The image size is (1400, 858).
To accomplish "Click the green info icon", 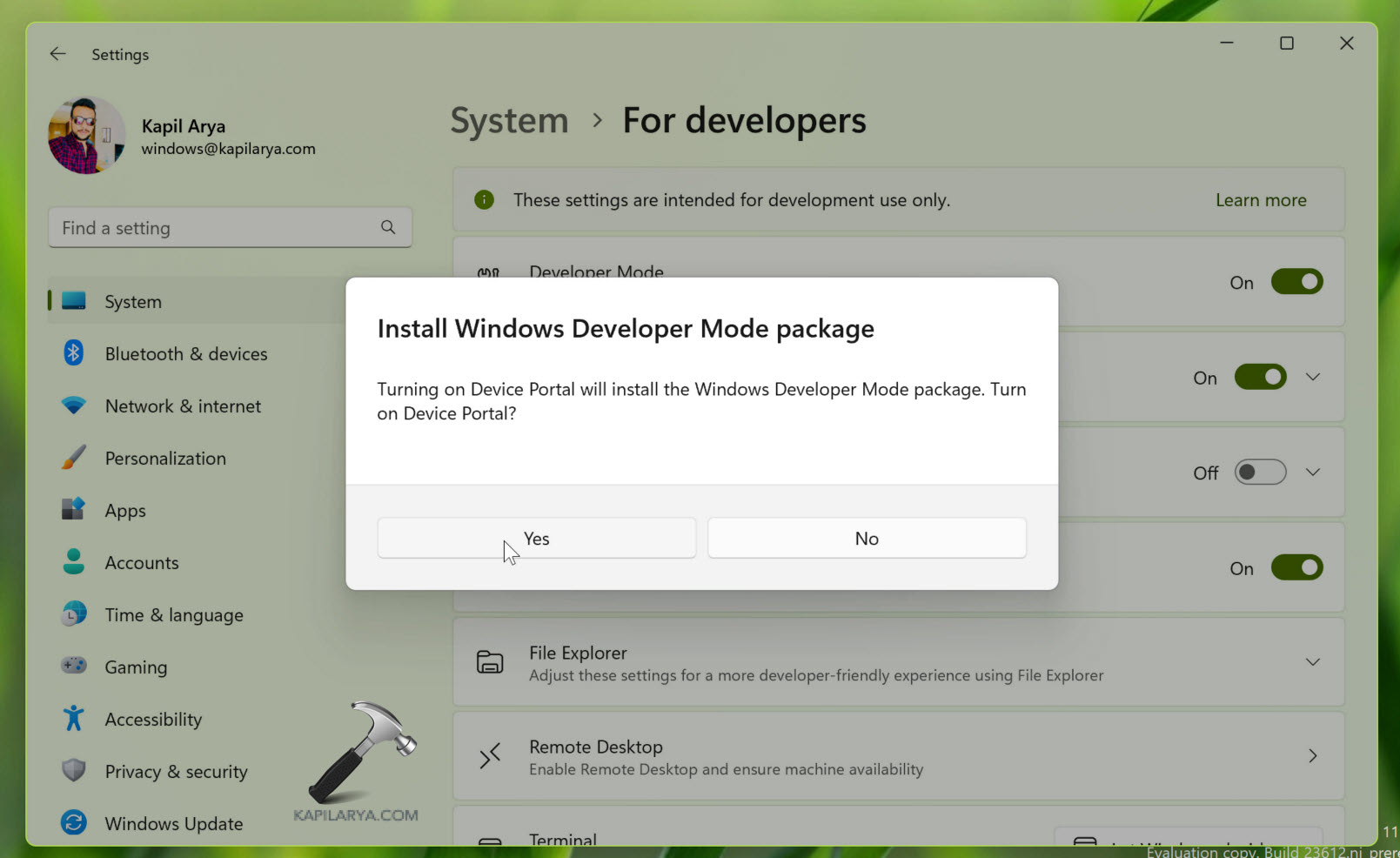I will (x=484, y=200).
